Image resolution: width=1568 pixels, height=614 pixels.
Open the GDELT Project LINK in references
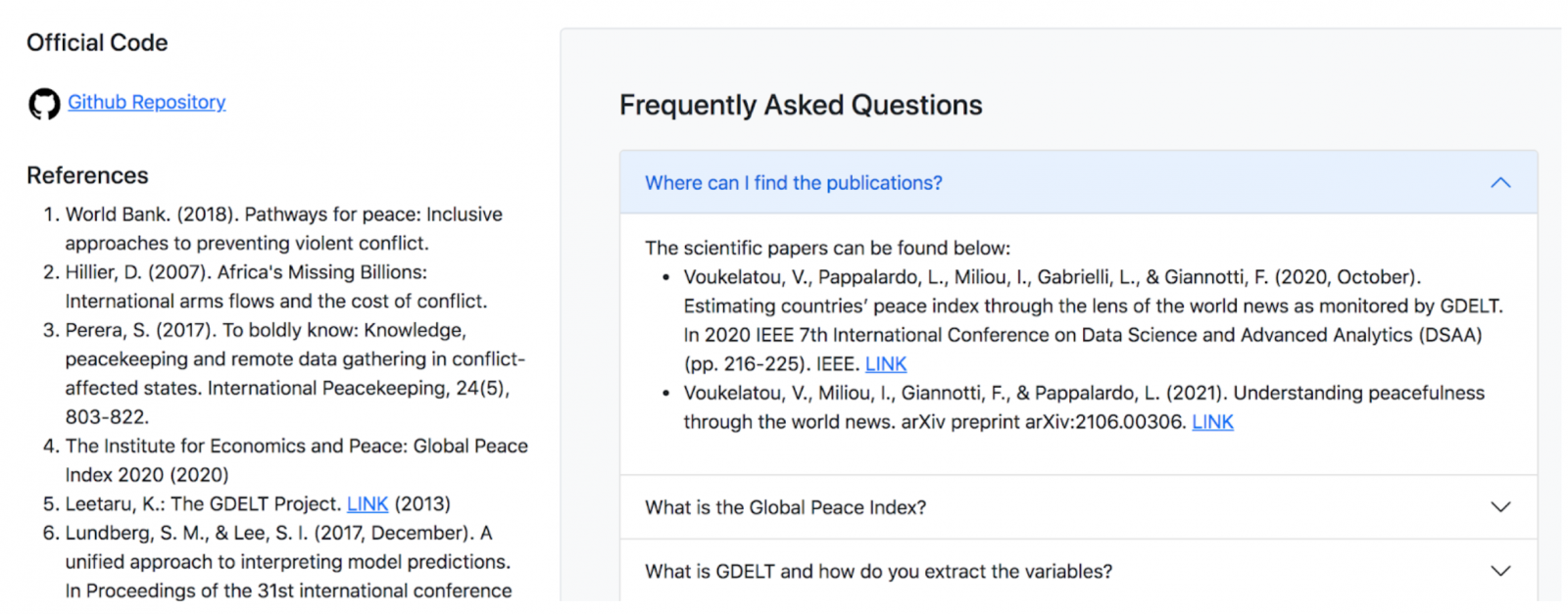(367, 504)
